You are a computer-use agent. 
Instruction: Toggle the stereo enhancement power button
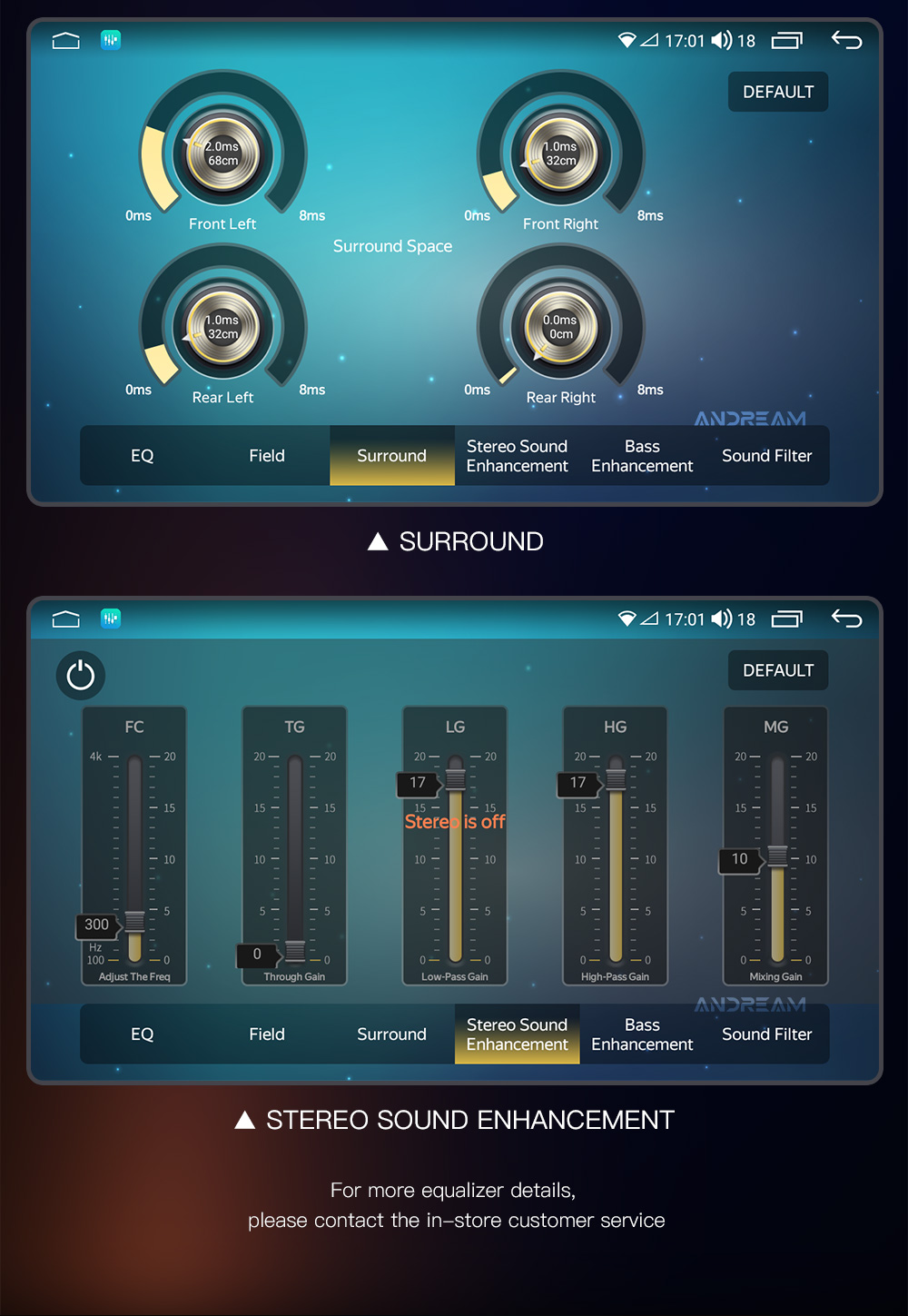pos(81,676)
